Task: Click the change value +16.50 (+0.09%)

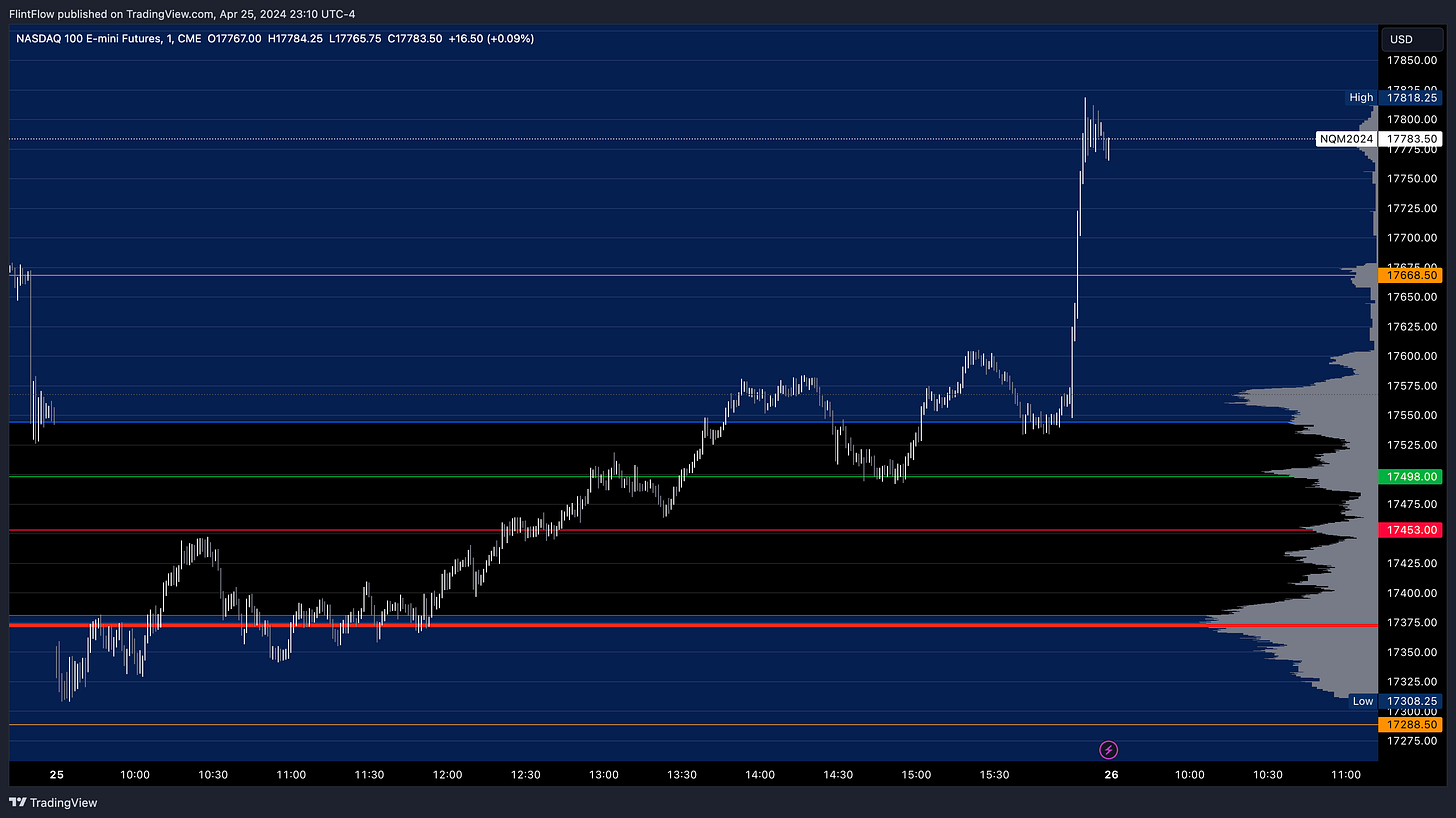Action: 491,39
